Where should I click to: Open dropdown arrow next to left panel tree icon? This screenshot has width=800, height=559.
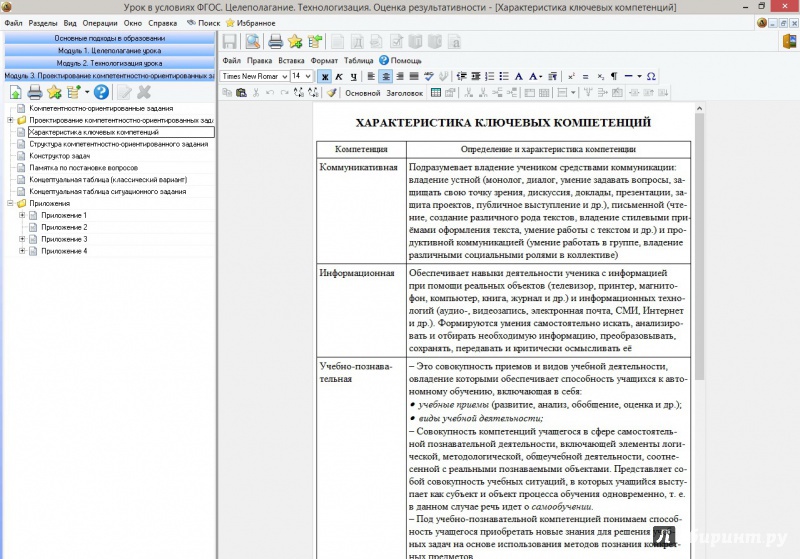pos(87,92)
